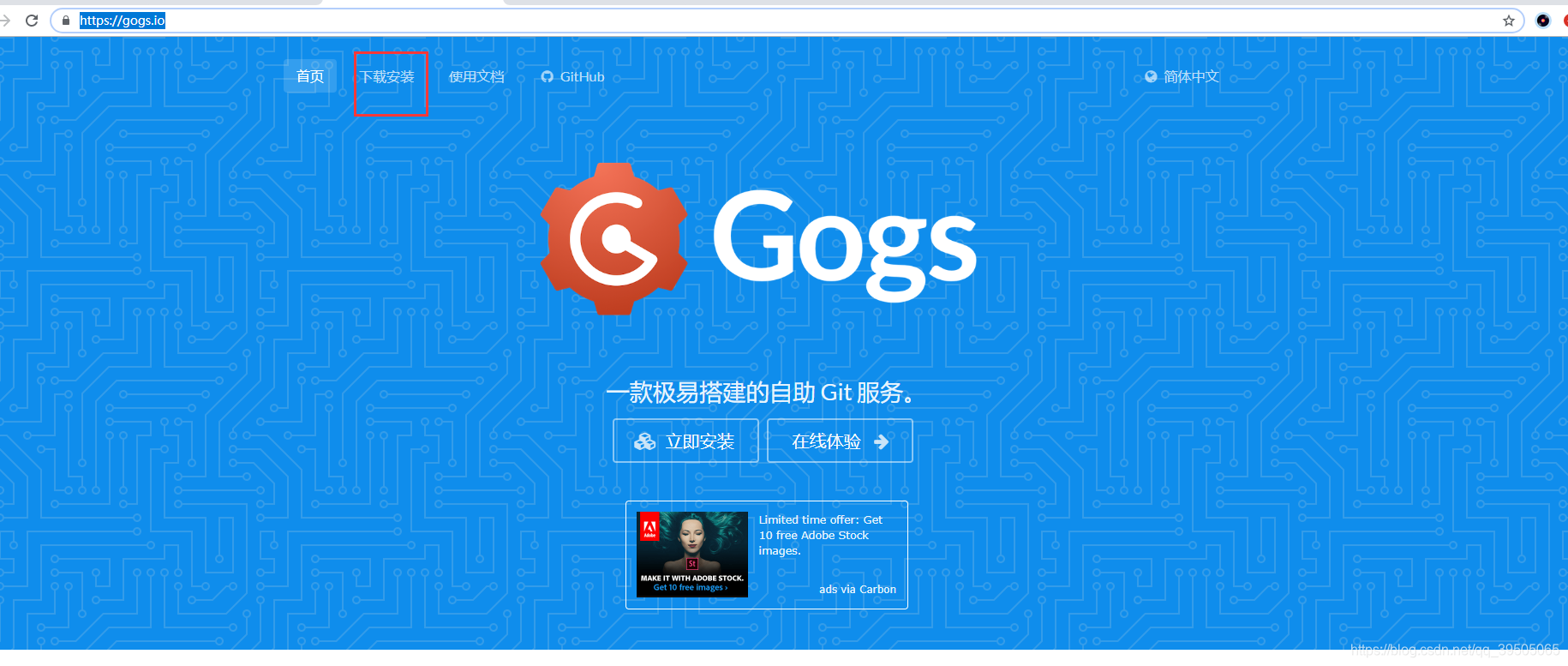The height and width of the screenshot is (666, 1568).
Task: Click the 一款极易搭建的自助 Git 服务 tagline
Action: point(763,393)
